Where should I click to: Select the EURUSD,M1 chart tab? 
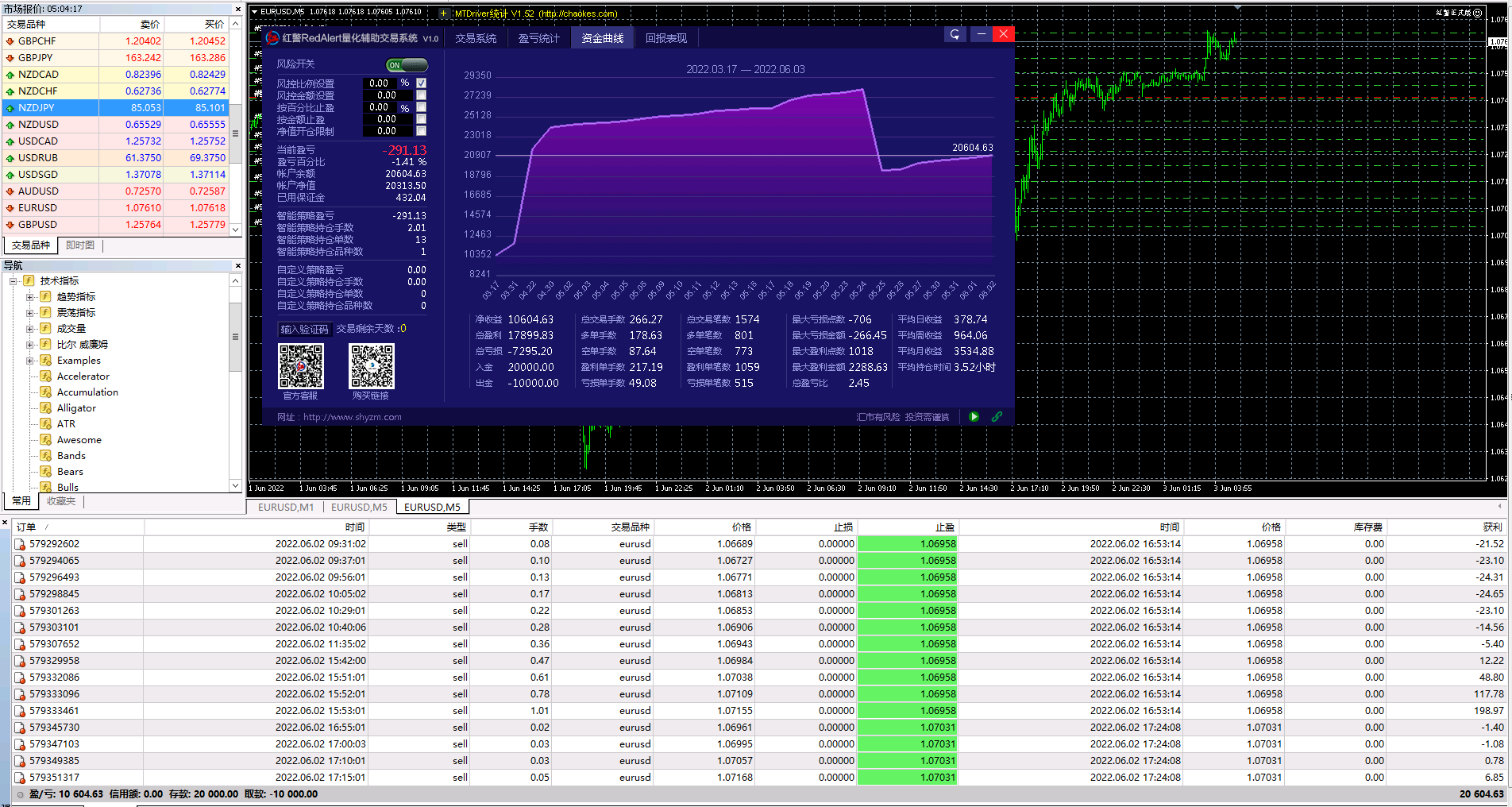click(x=286, y=507)
